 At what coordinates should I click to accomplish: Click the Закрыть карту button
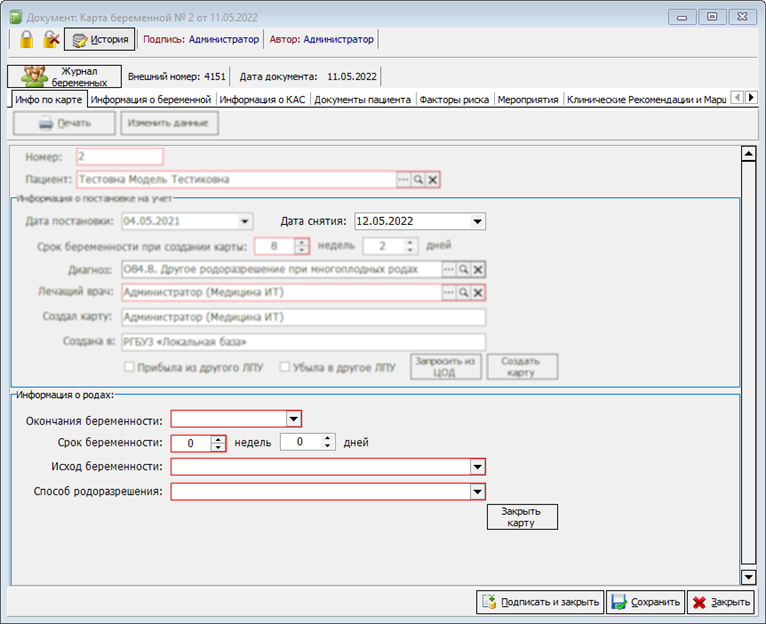click(x=521, y=516)
